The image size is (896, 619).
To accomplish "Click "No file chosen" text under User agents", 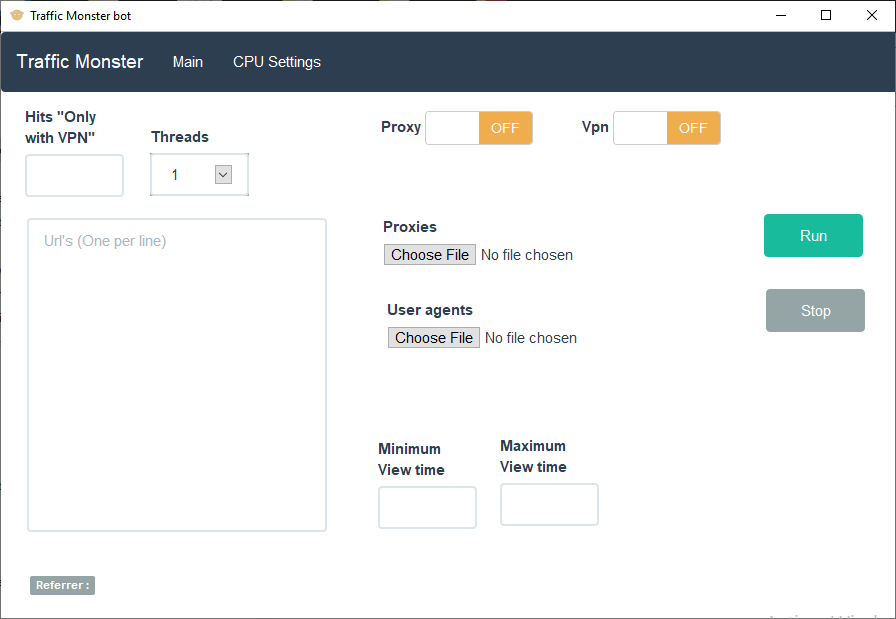I will click(530, 338).
